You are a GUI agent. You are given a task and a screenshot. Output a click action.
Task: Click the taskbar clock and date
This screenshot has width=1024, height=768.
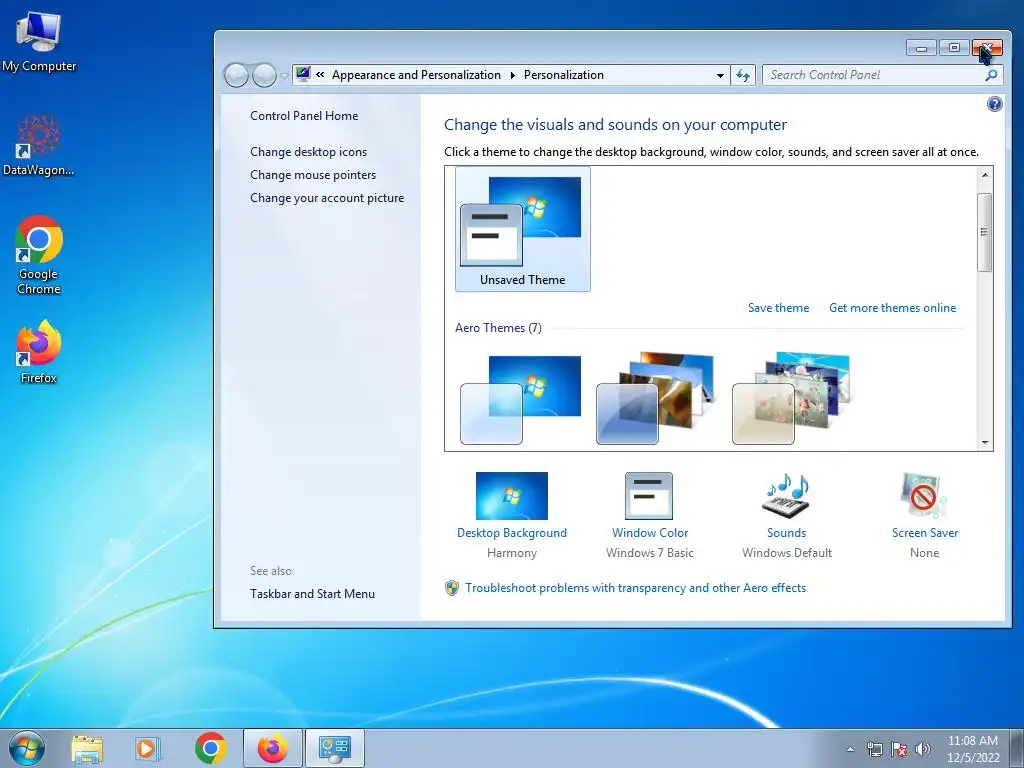[x=973, y=749]
